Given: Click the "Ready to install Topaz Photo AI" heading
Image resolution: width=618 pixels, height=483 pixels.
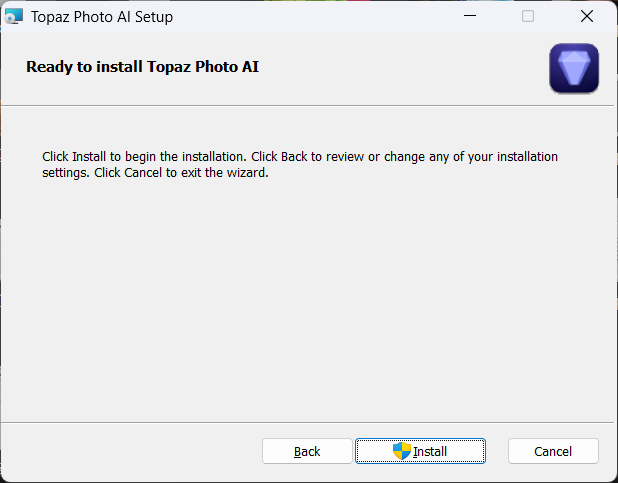Looking at the screenshot, I should click(142, 67).
